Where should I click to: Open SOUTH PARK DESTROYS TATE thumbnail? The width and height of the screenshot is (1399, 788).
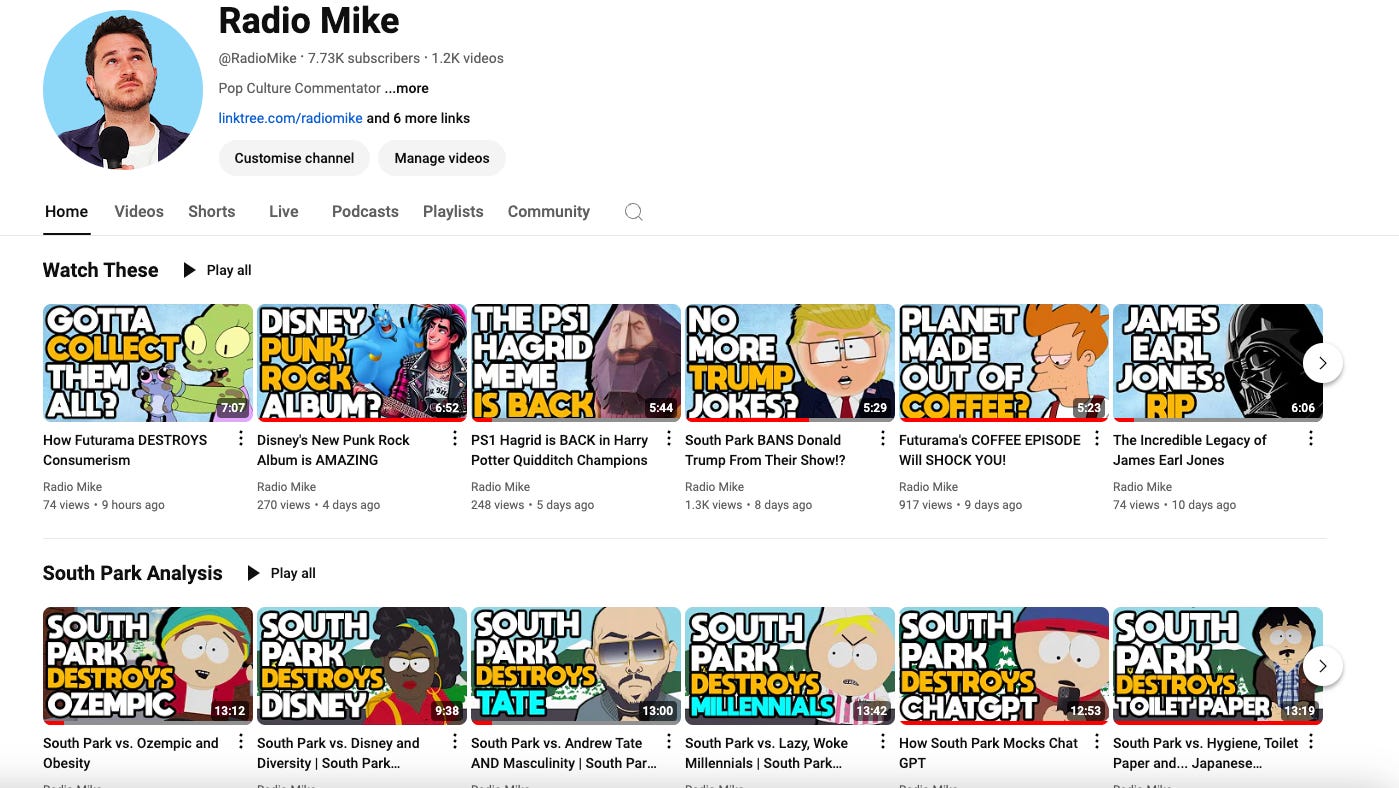pyautogui.click(x=576, y=666)
